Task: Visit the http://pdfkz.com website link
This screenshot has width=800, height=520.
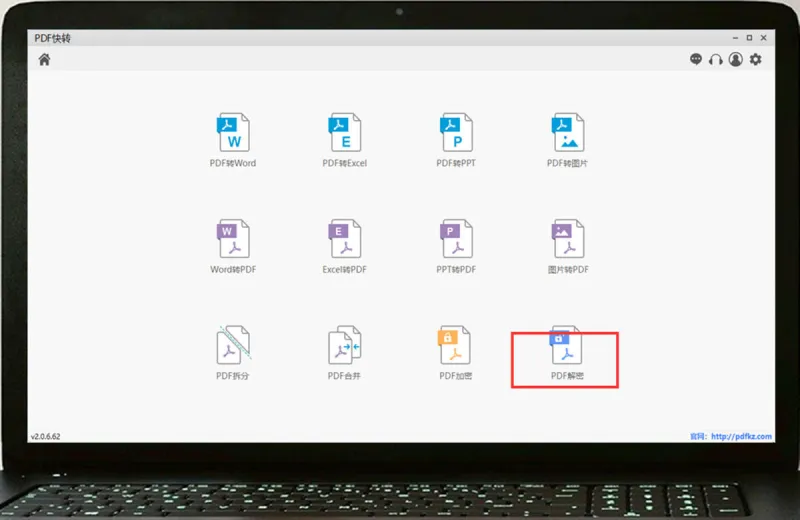Action: pyautogui.click(x=741, y=436)
